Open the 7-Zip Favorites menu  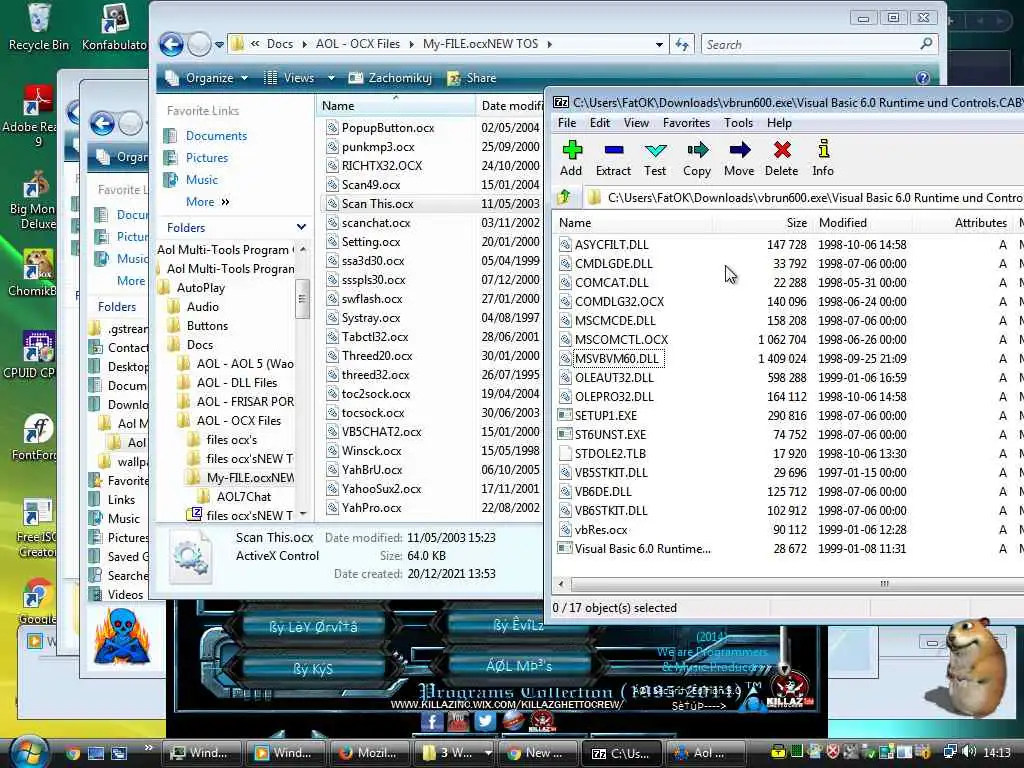(686, 123)
